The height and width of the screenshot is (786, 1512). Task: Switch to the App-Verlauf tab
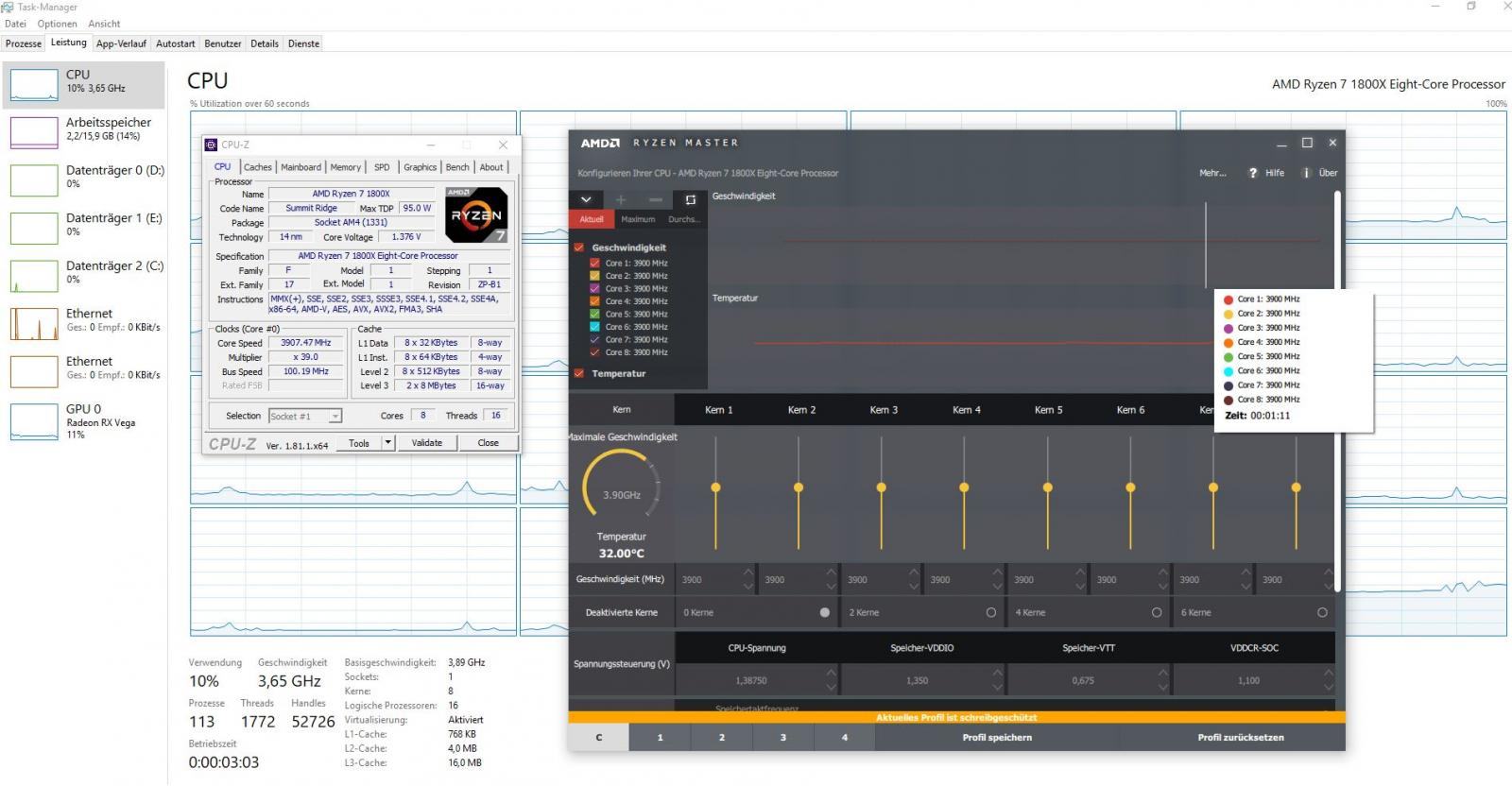tap(121, 43)
